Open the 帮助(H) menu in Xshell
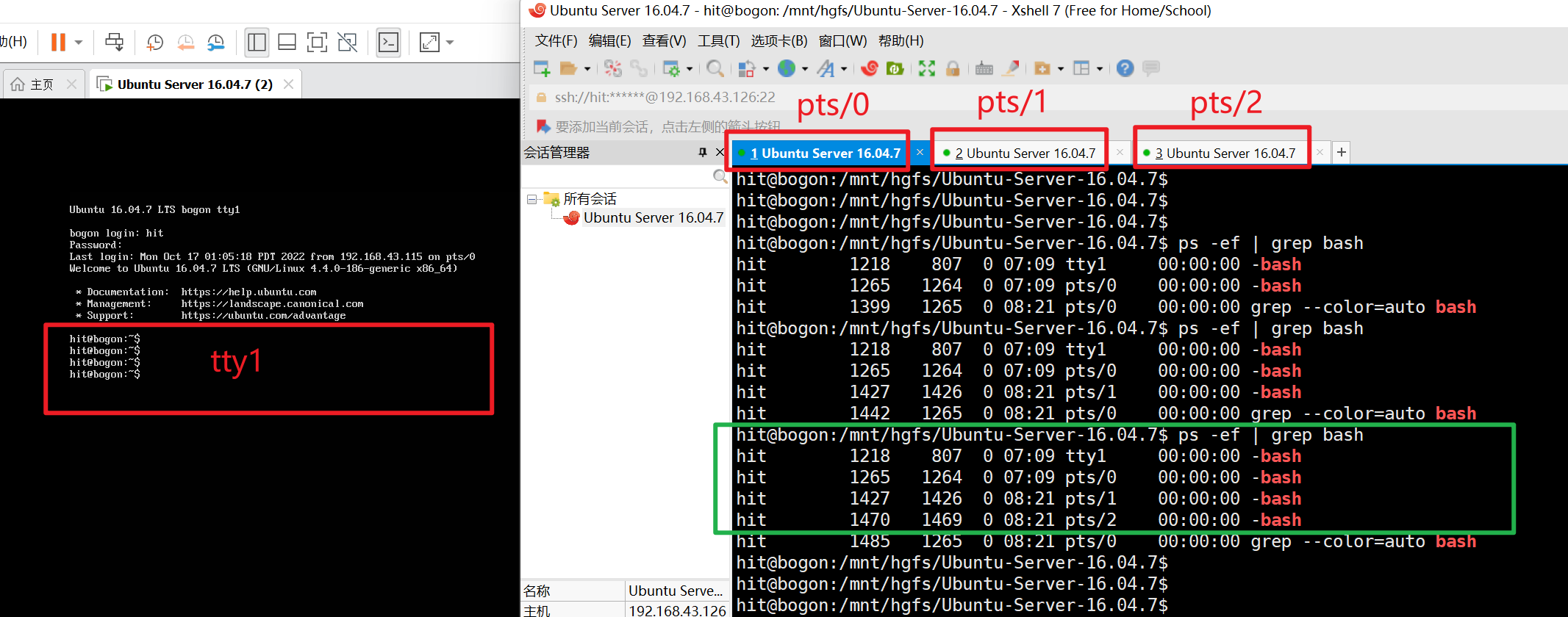The image size is (1568, 617). (x=901, y=41)
